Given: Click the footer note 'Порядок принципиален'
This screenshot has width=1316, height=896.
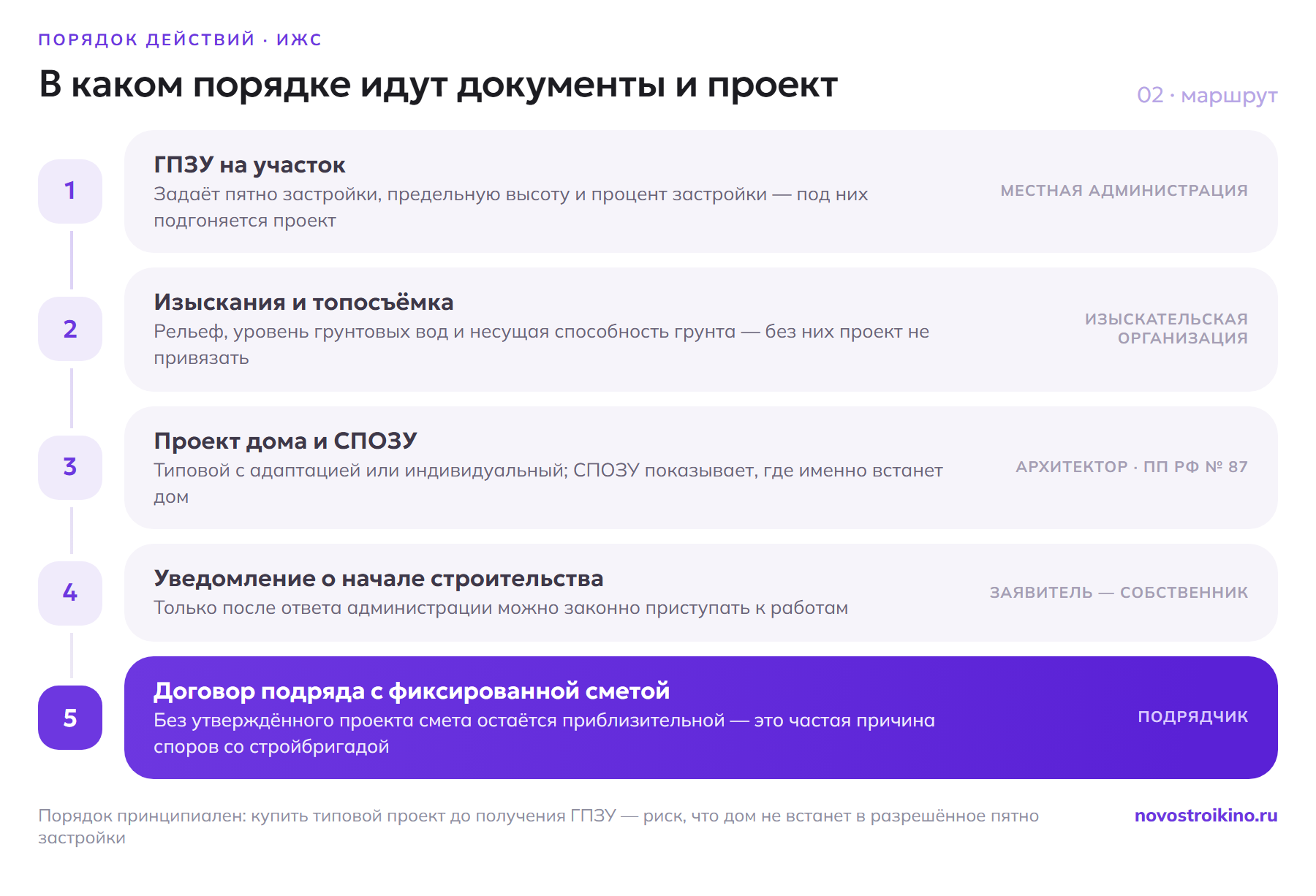Looking at the screenshot, I should [x=538, y=827].
